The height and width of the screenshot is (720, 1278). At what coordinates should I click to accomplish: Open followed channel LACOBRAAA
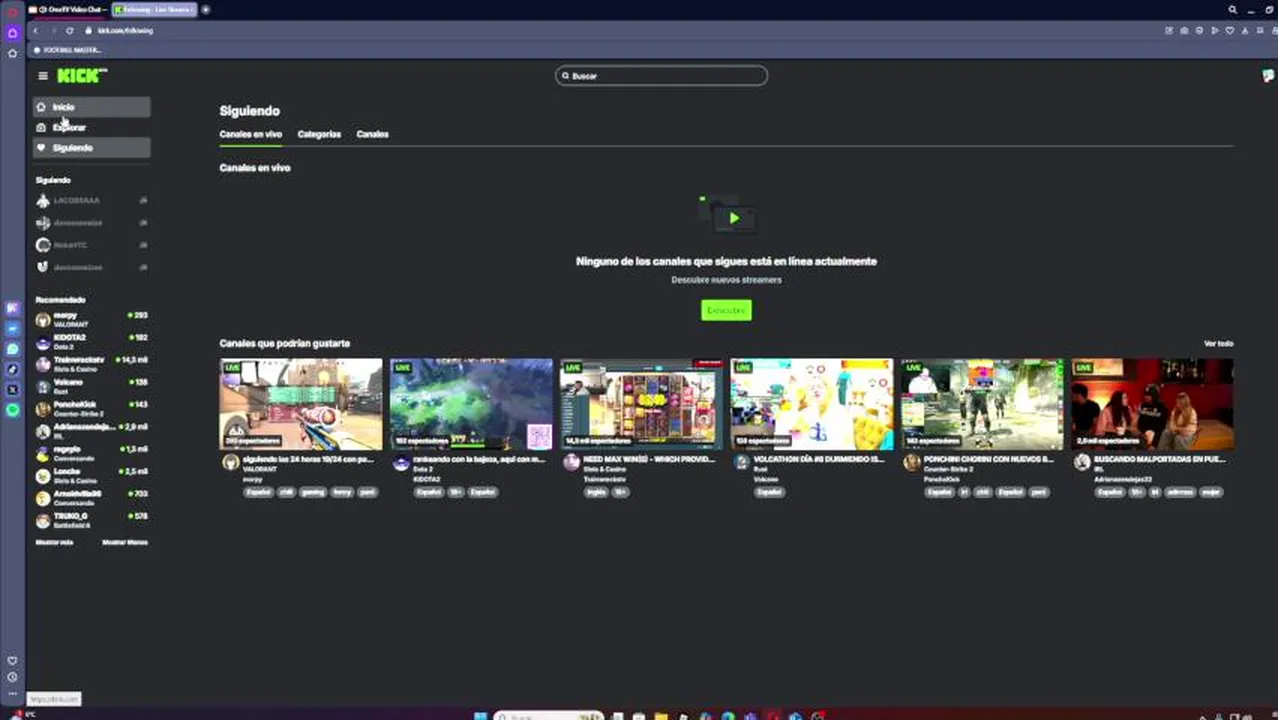tap(91, 200)
